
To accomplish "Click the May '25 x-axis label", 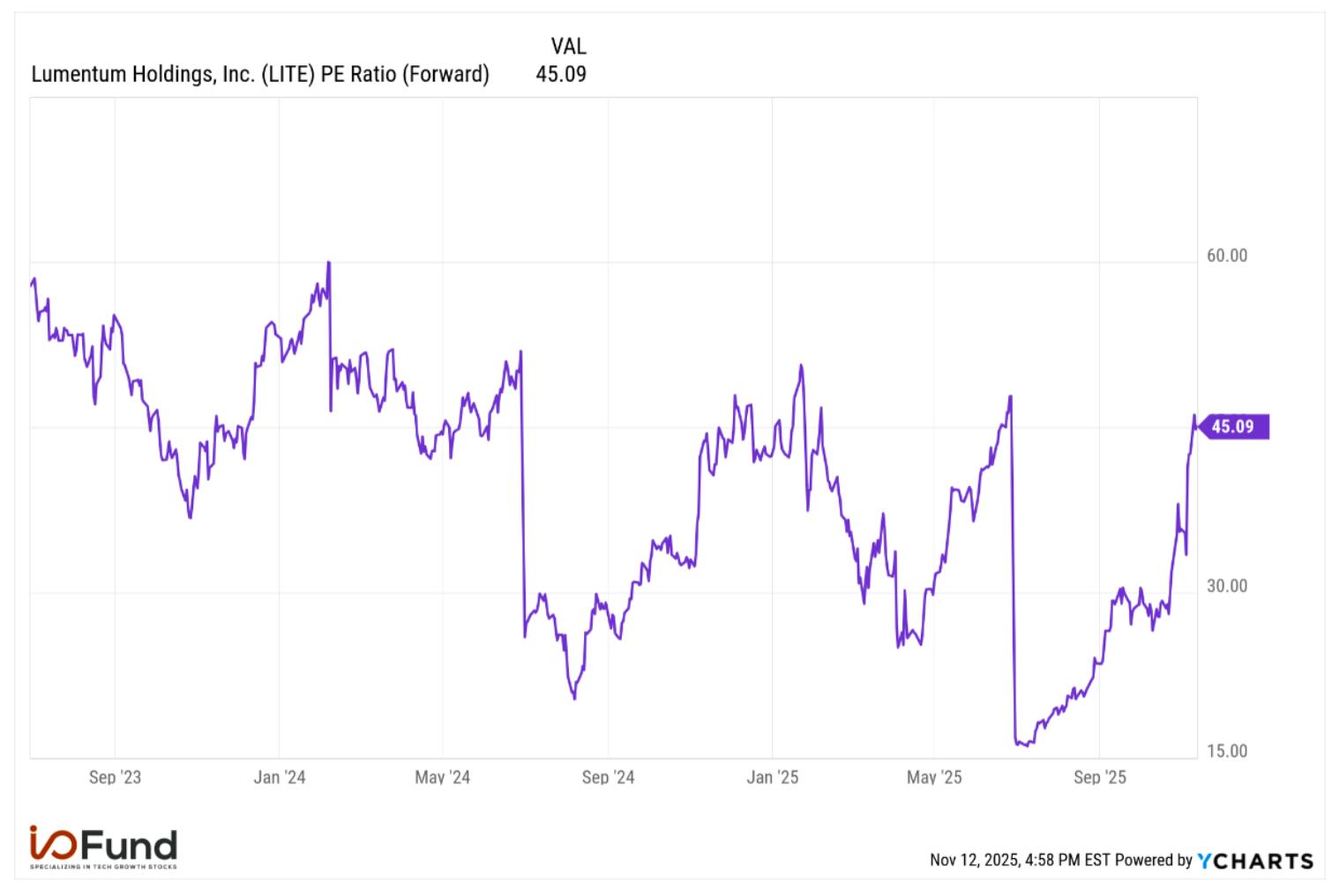I will [x=934, y=777].
